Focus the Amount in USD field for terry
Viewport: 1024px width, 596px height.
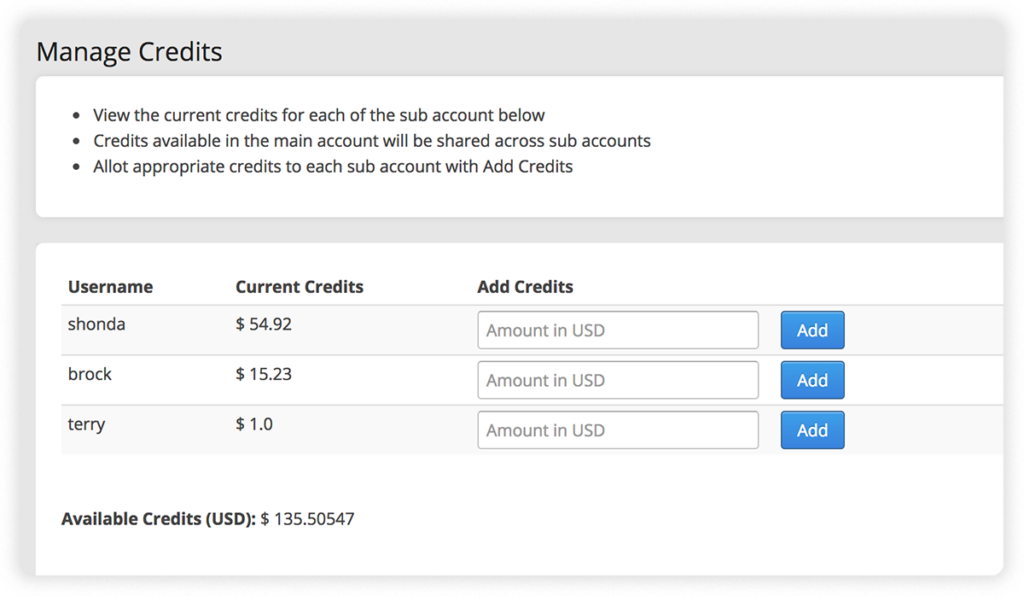pos(618,430)
